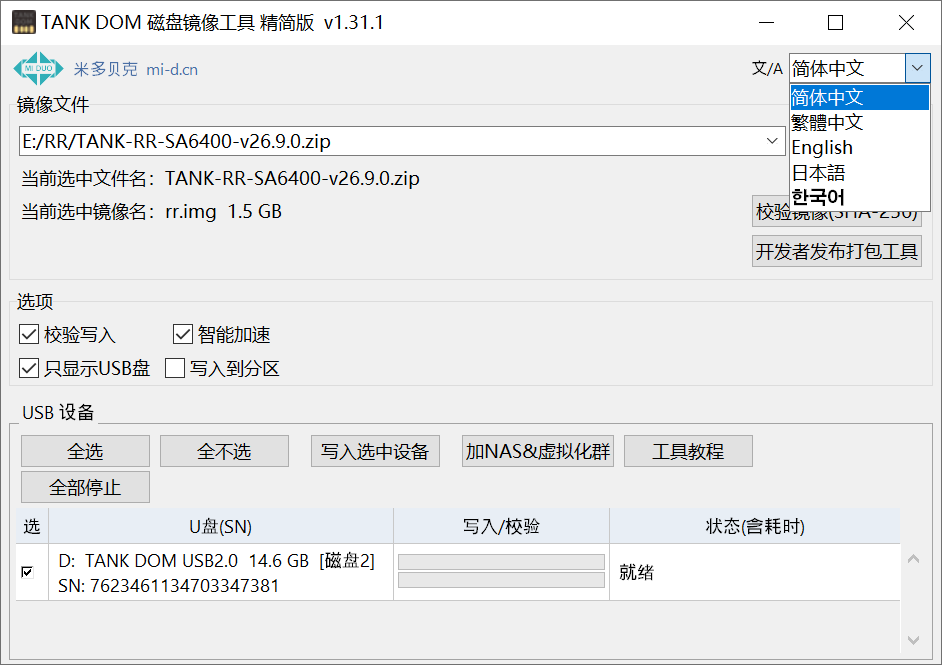Open the 工具教程 button
This screenshot has height=665, width=942.
click(688, 451)
